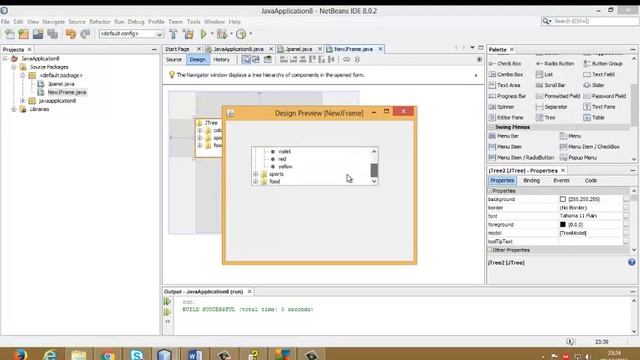This screenshot has width=640, height=360.
Task: Open the default config dropdown
Action: click(x=131, y=34)
